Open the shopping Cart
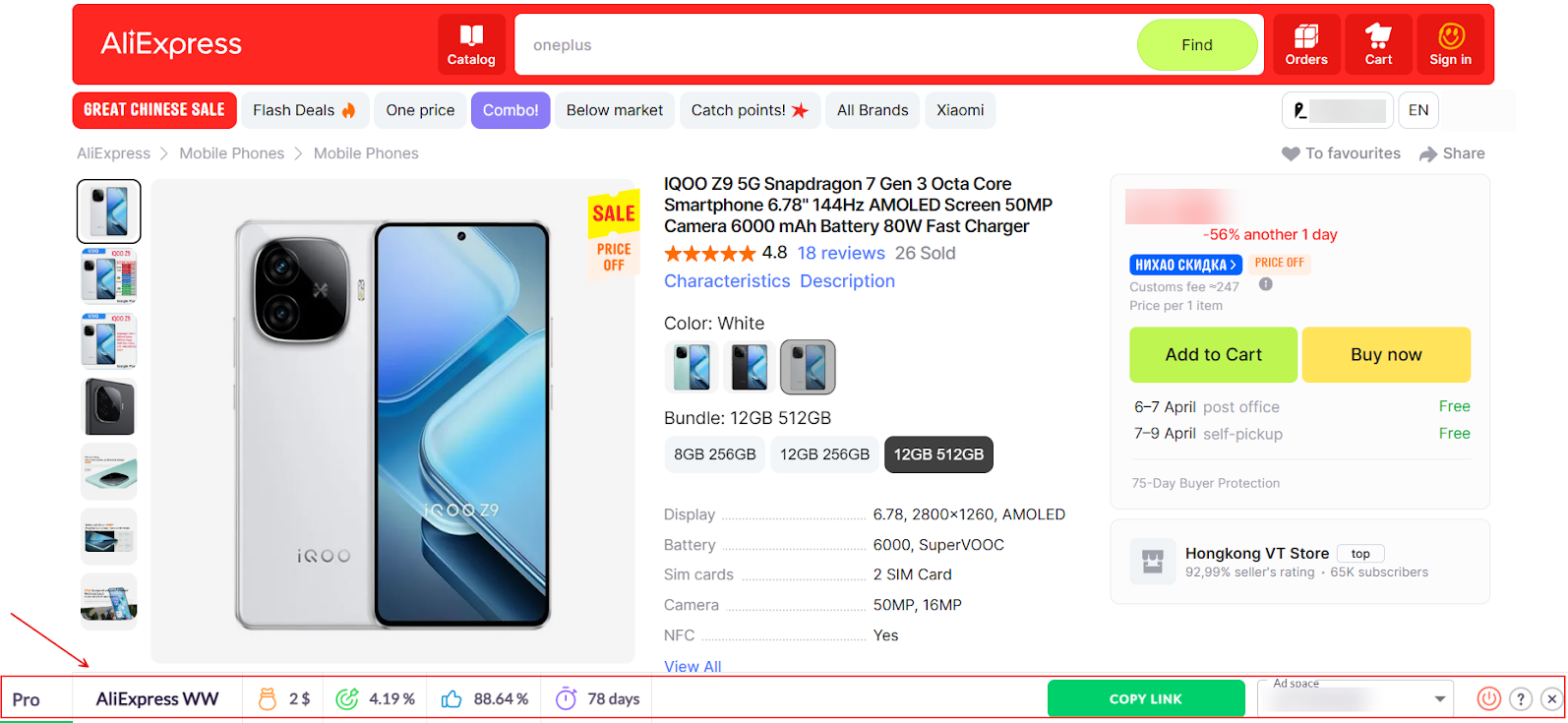 [x=1378, y=44]
